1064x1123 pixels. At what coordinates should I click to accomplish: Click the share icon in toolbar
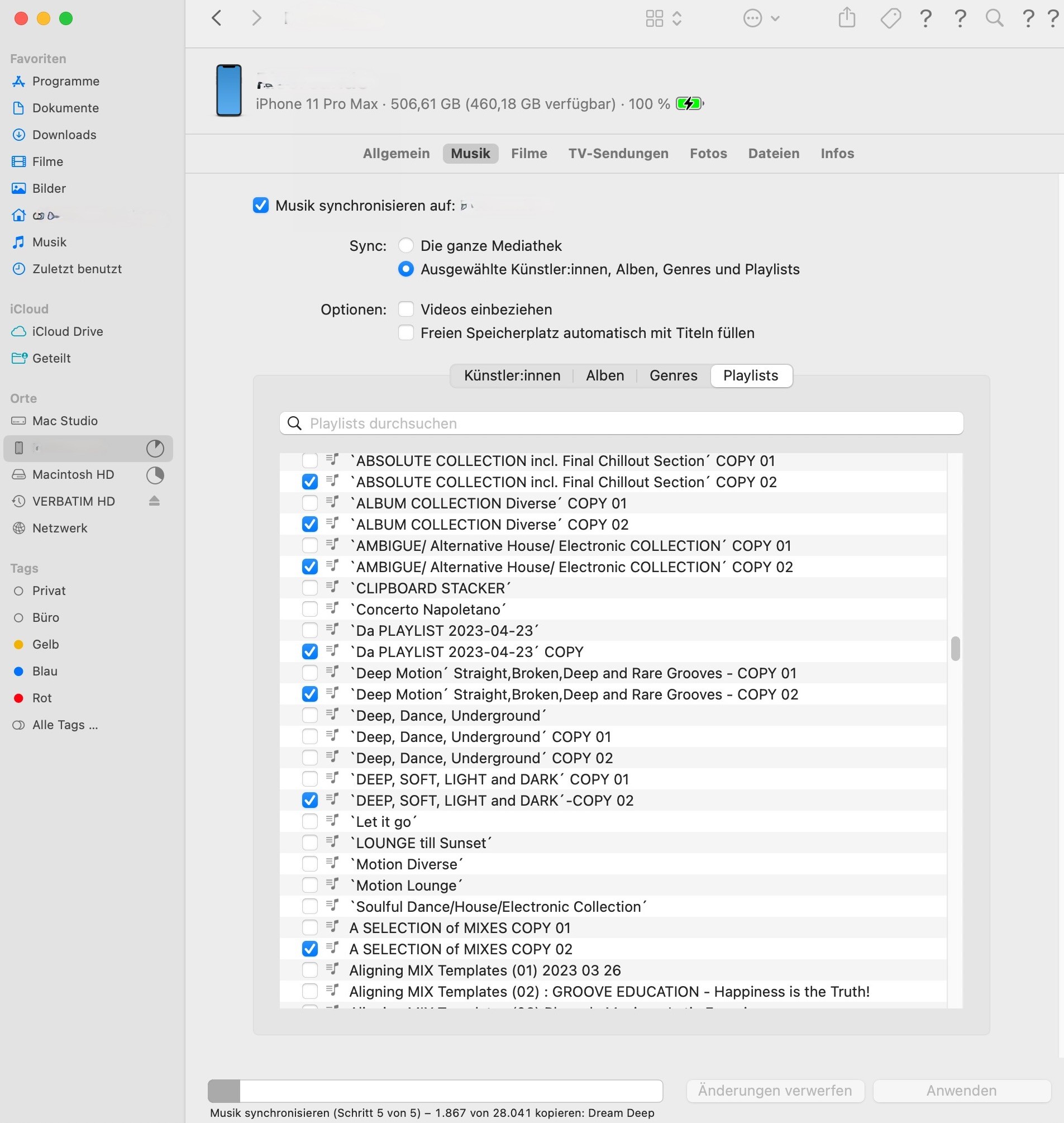[x=846, y=18]
